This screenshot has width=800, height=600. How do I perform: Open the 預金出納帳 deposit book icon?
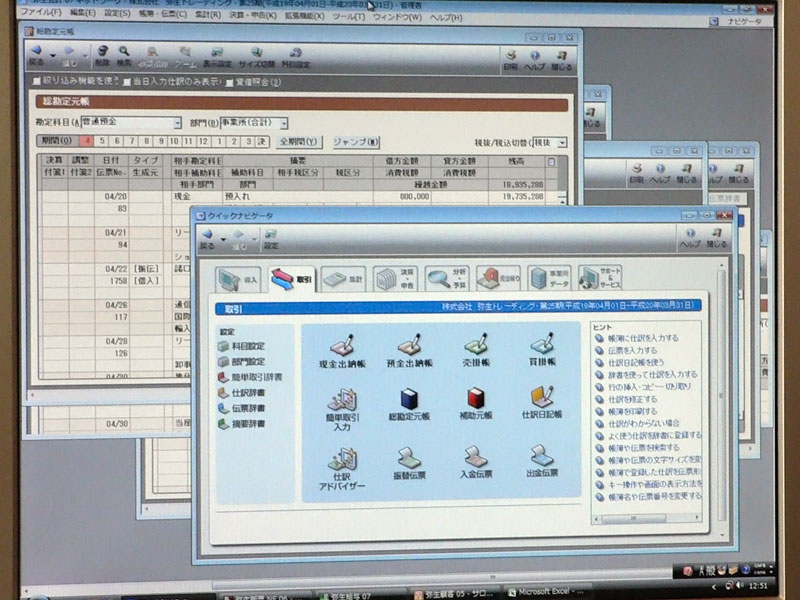409,351
